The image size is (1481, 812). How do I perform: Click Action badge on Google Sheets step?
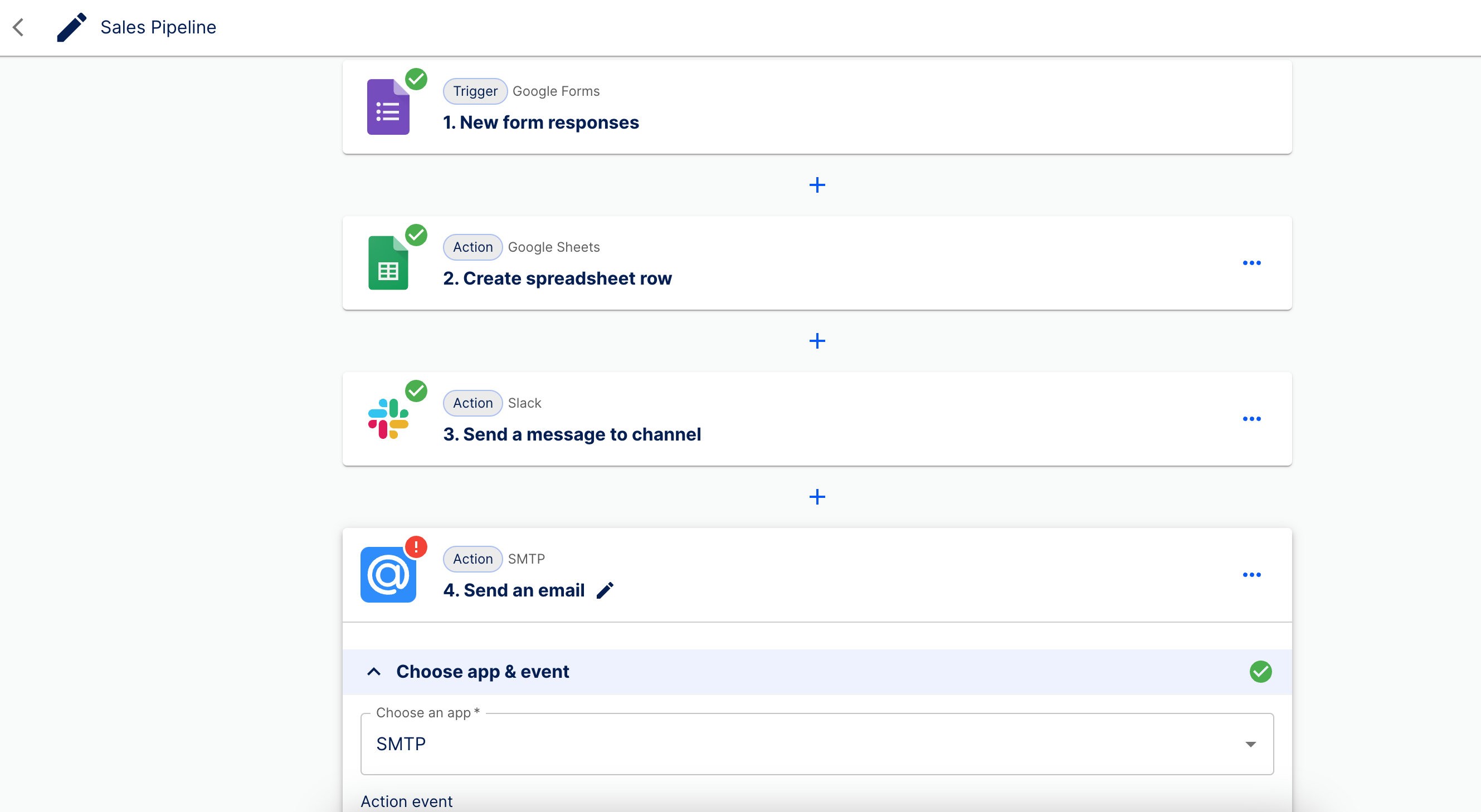click(x=472, y=247)
